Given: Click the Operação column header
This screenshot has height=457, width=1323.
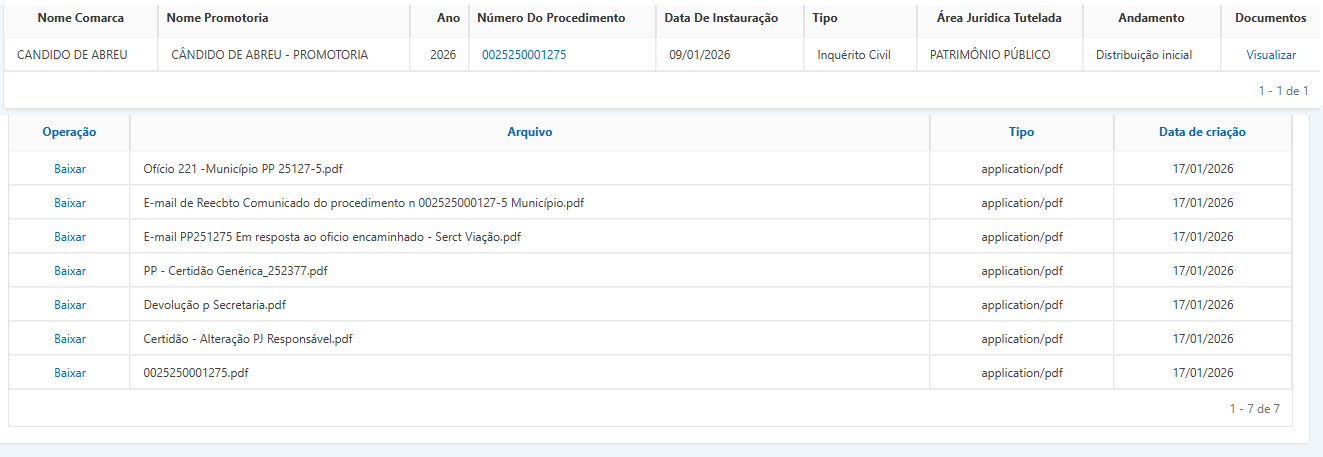Looking at the screenshot, I should click(69, 132).
